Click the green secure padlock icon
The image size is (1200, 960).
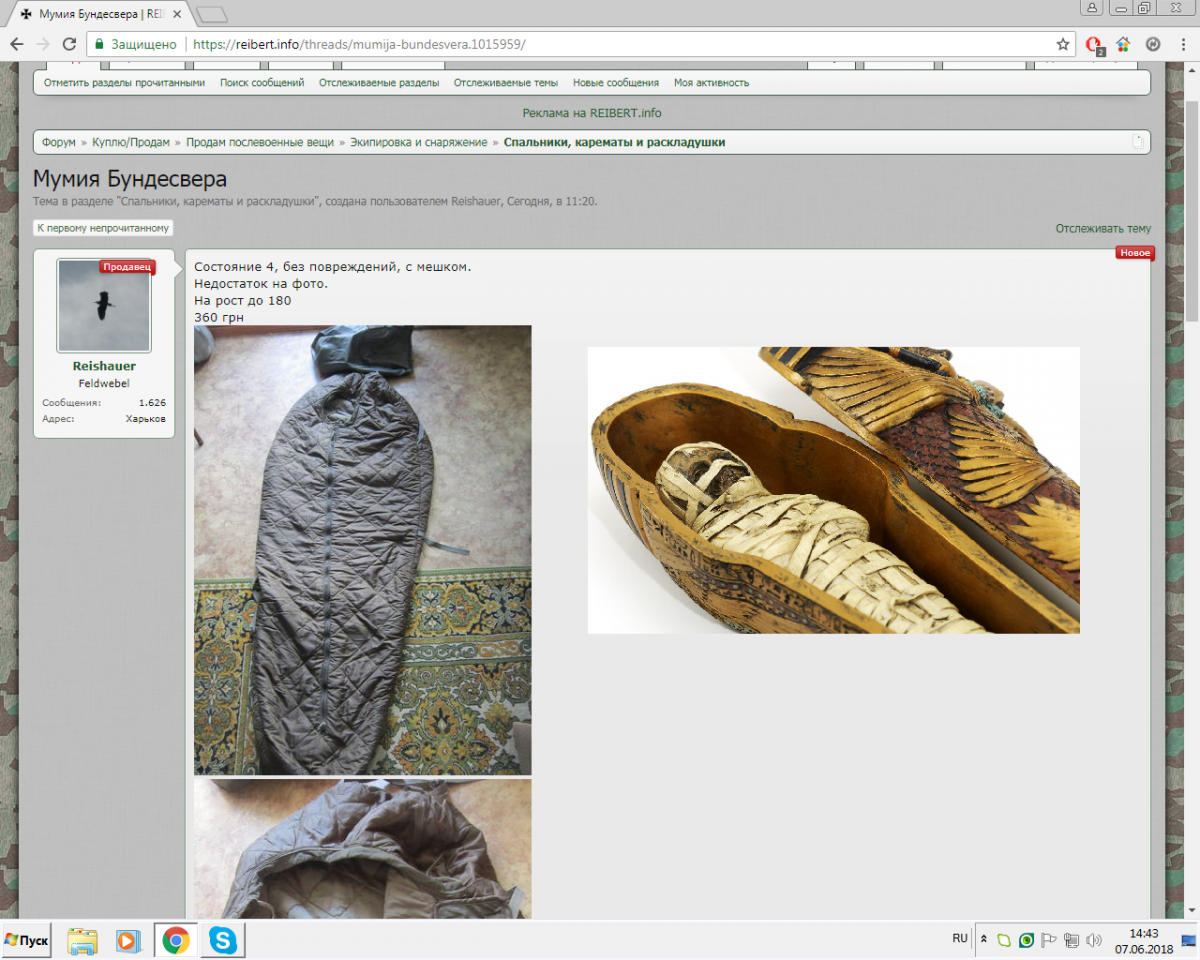coord(99,44)
